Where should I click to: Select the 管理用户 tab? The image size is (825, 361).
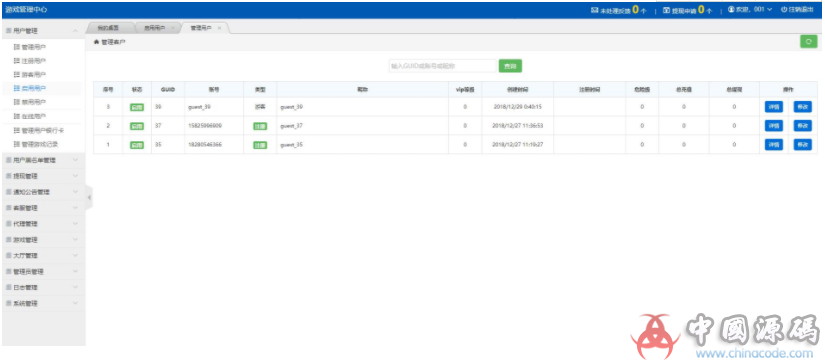(200, 28)
